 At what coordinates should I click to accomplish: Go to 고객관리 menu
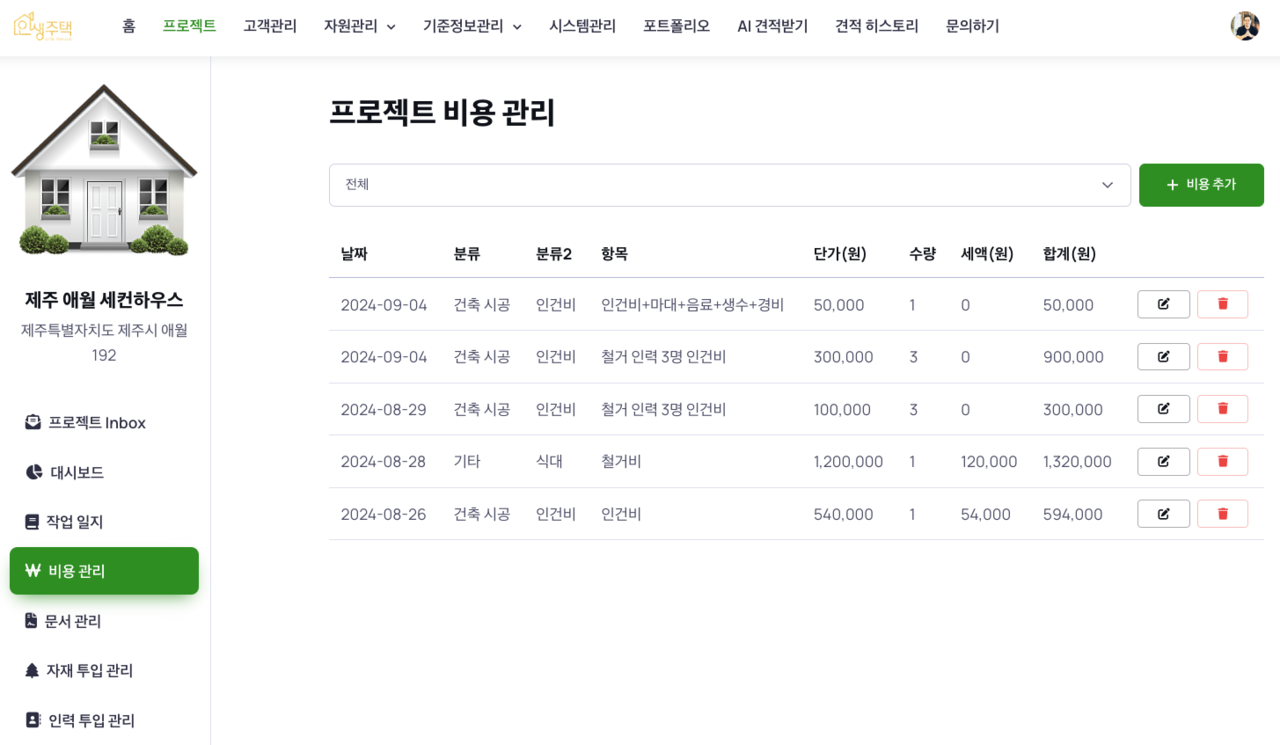pos(270,27)
